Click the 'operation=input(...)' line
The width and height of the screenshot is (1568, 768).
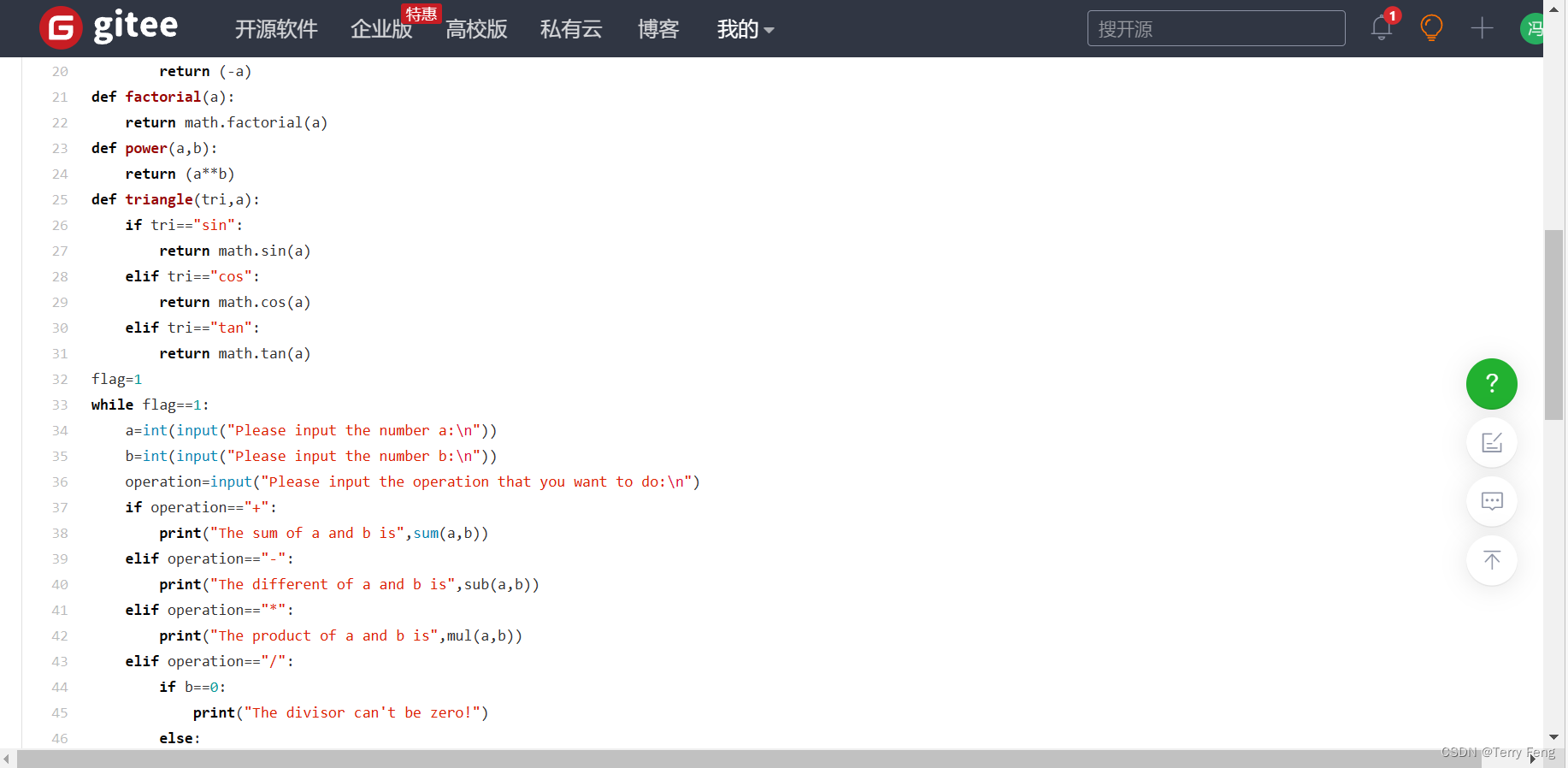click(x=413, y=482)
